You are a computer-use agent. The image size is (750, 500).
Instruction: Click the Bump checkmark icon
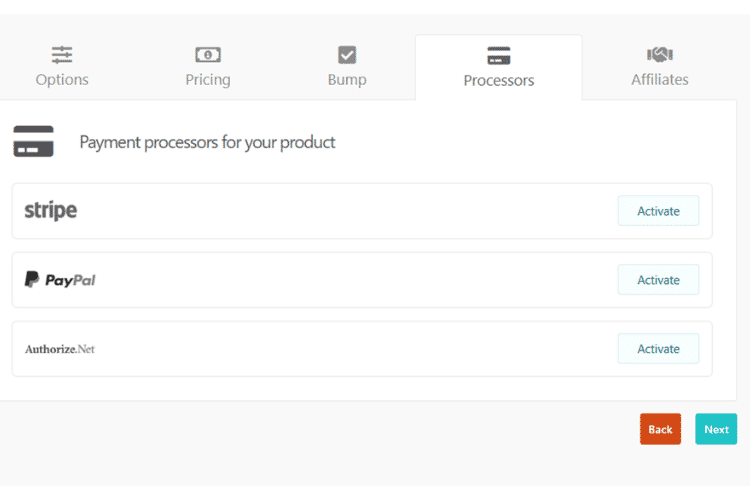[x=347, y=55]
